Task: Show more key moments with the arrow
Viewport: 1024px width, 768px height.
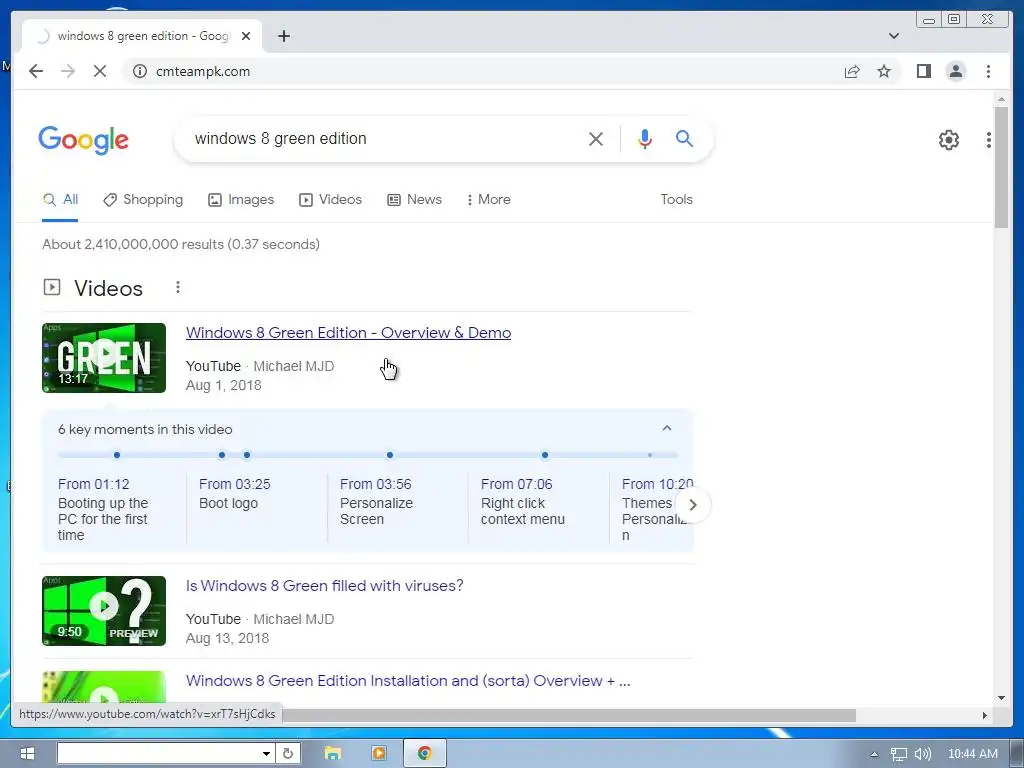Action: click(693, 505)
